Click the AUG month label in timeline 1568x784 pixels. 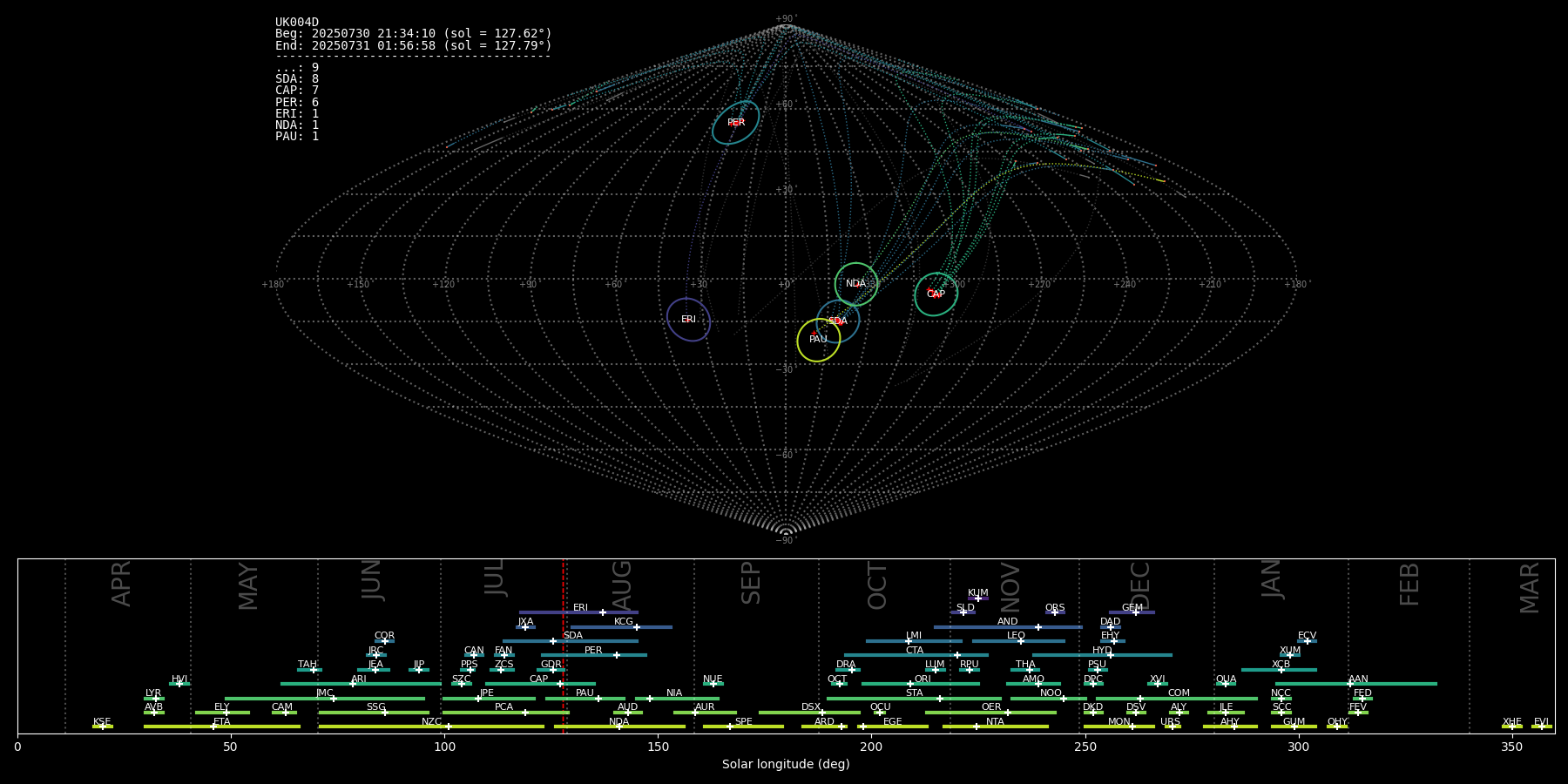(x=622, y=585)
